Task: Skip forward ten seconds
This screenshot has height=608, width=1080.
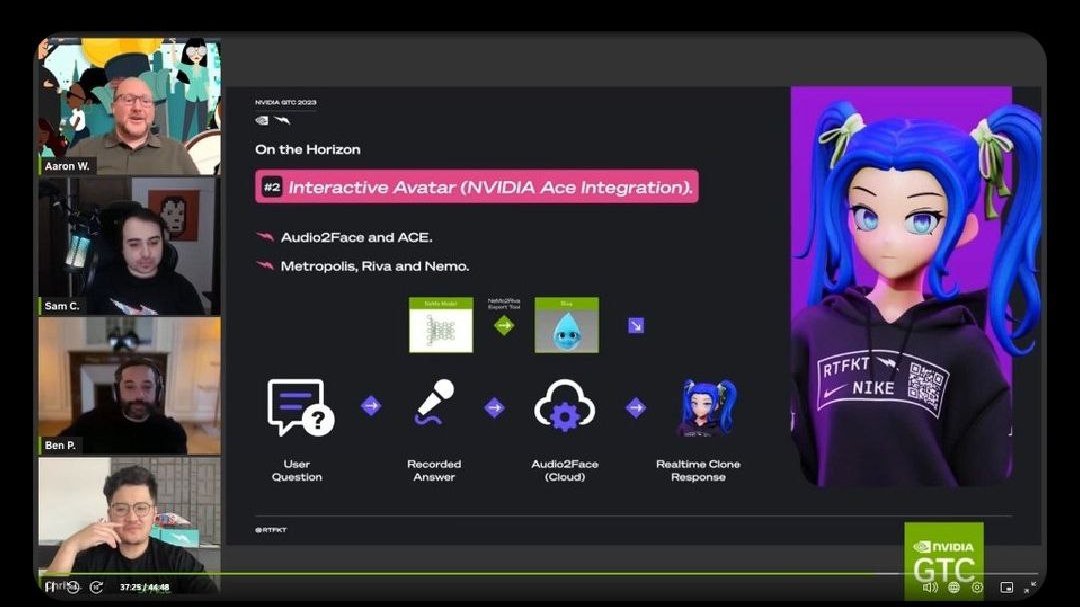Action: 96,587
